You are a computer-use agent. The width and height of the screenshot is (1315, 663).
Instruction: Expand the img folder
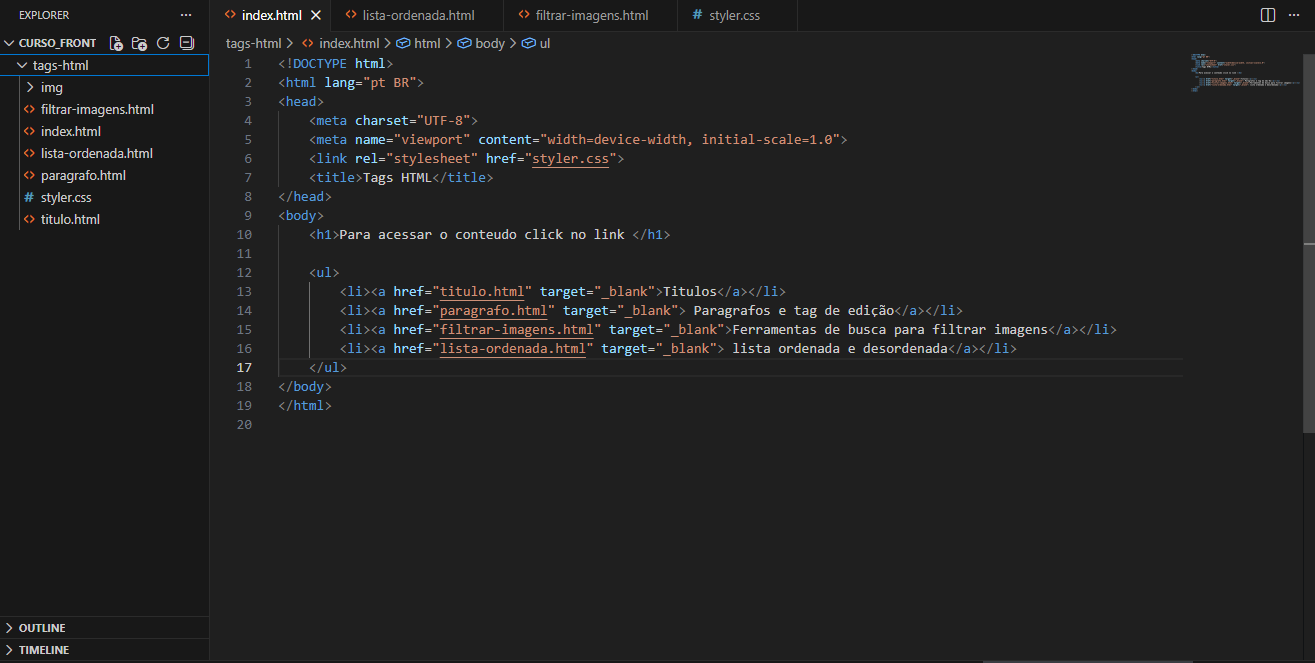point(30,87)
